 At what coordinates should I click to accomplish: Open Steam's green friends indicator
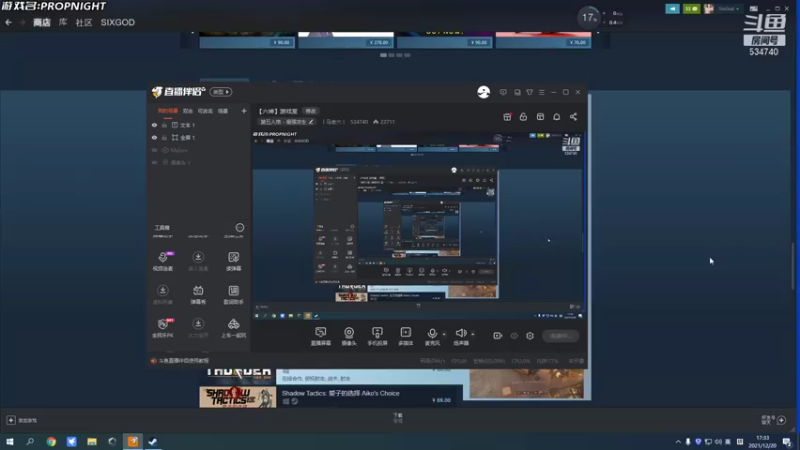(691, 9)
